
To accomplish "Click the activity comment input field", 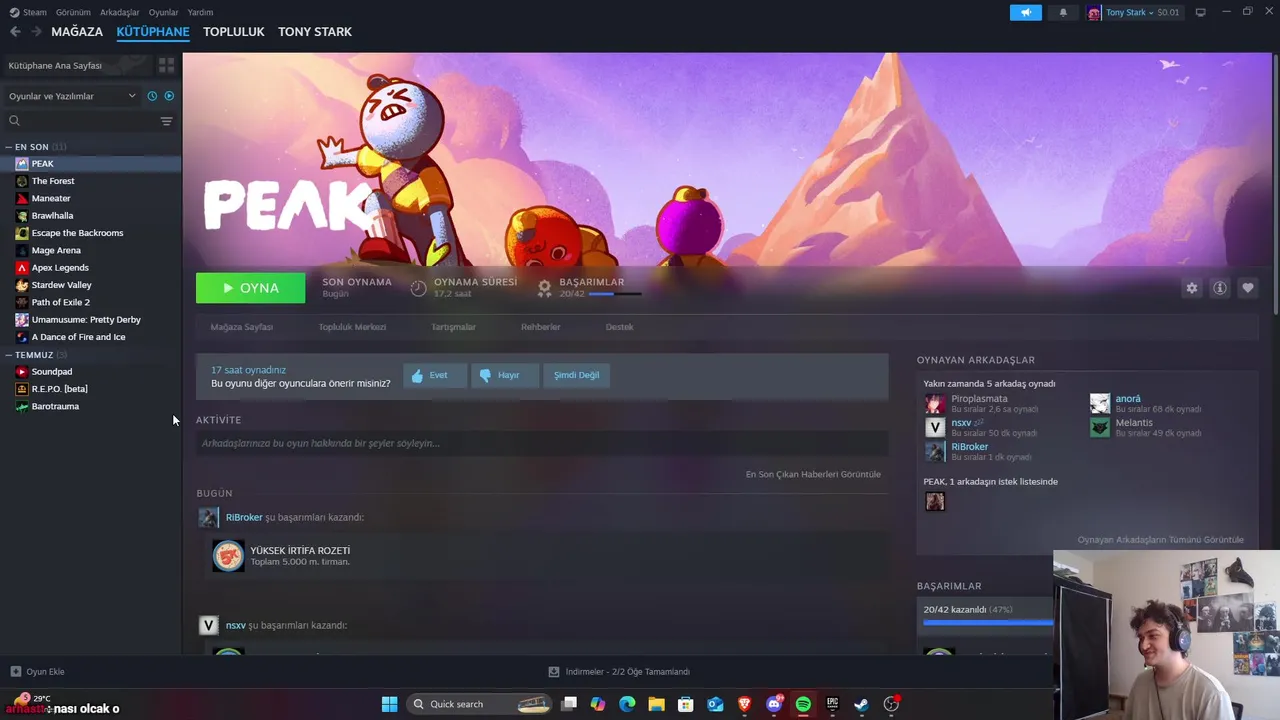I will pyautogui.click(x=542, y=443).
